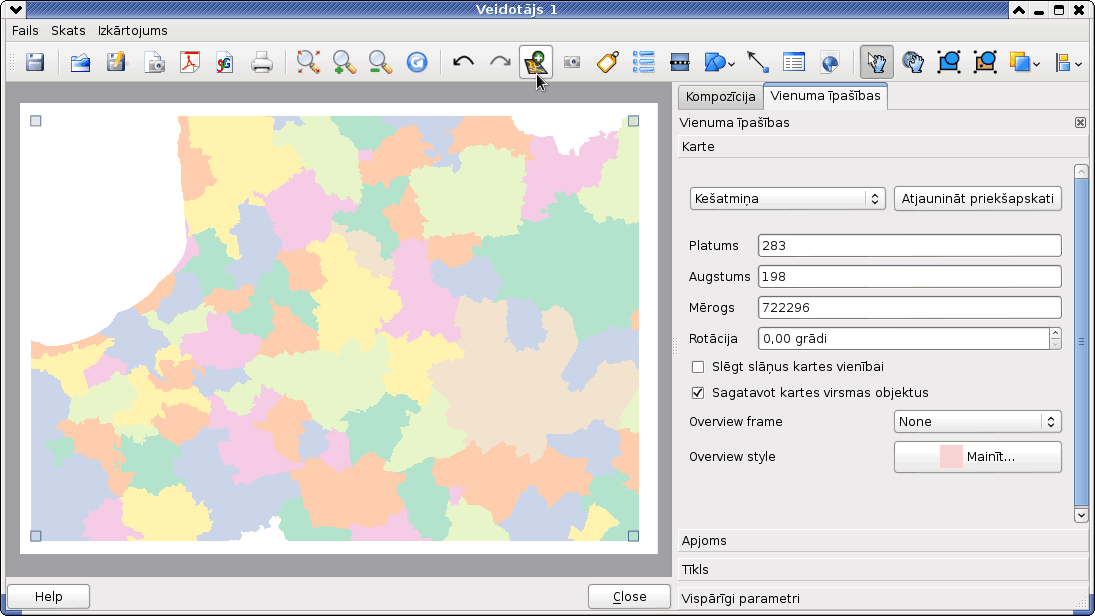Screen dimensions: 1095x616
Task: Click the globe page icon in toolbar
Action: pyautogui.click(x=830, y=62)
